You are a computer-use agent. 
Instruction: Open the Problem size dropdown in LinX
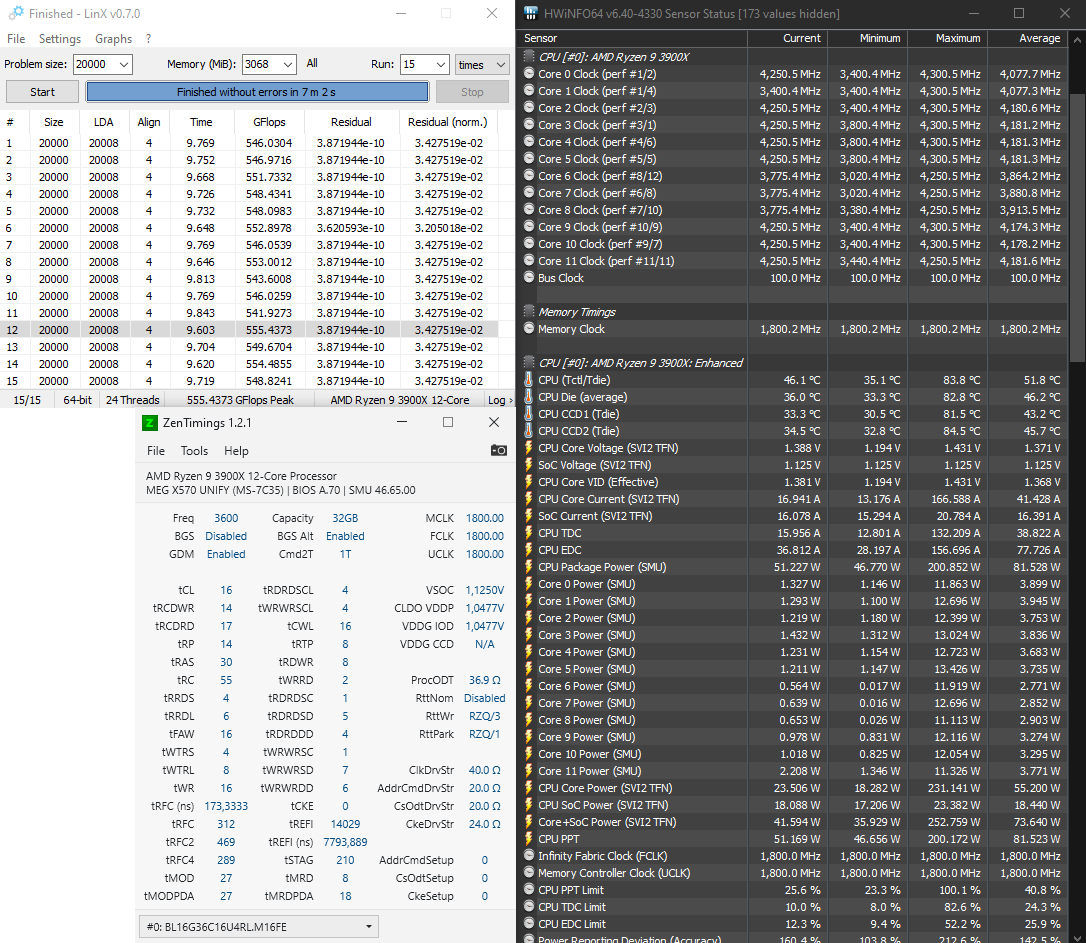click(x=124, y=64)
